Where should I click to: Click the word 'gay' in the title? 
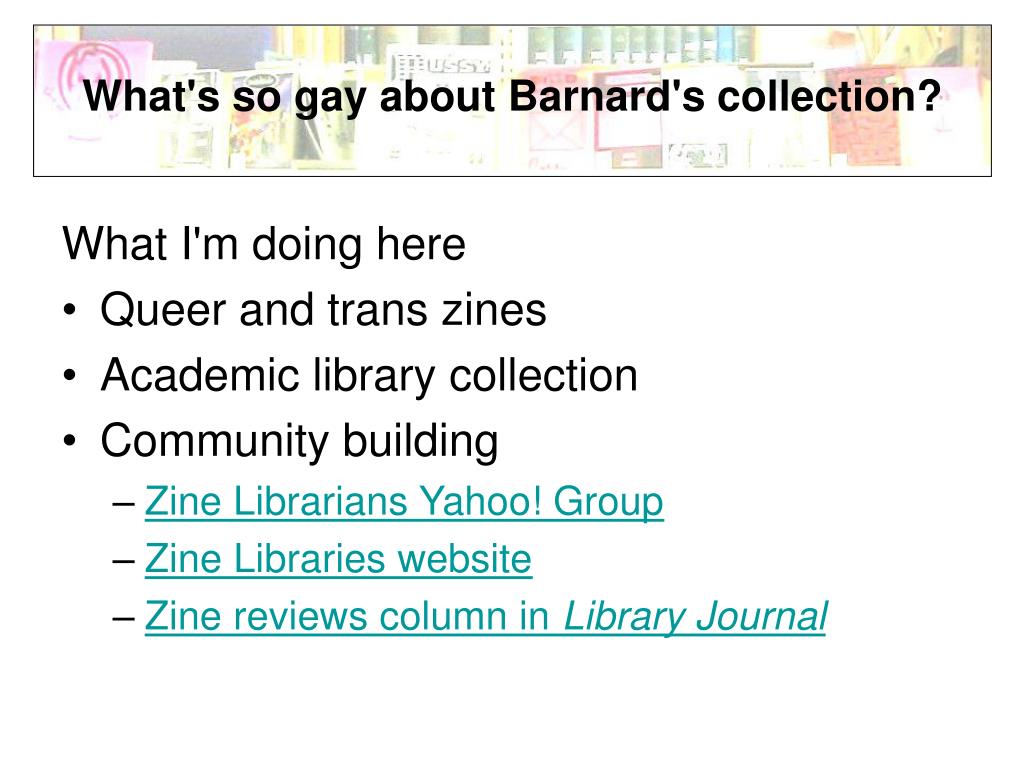pos(330,99)
